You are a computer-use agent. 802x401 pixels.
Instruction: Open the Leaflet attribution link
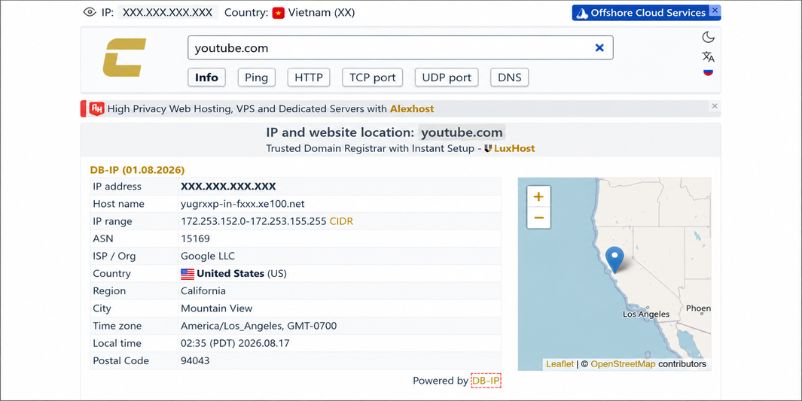(560, 364)
